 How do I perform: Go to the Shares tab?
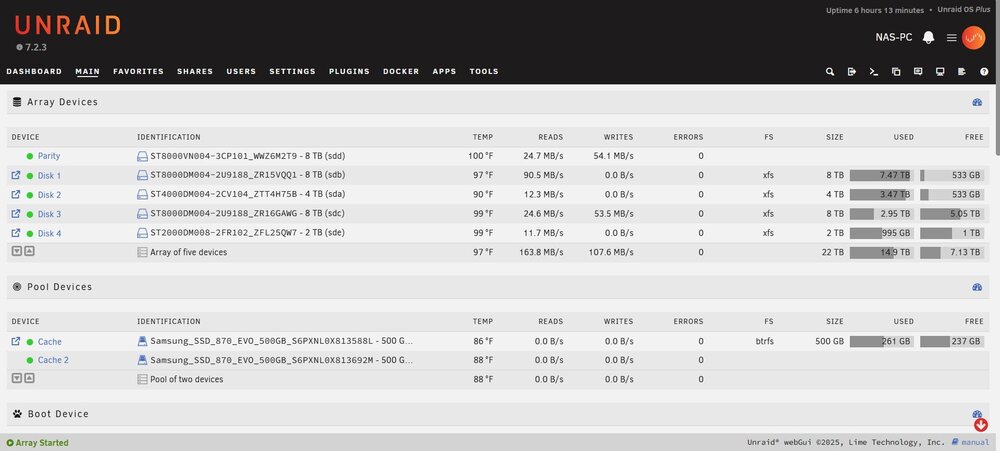(195, 71)
